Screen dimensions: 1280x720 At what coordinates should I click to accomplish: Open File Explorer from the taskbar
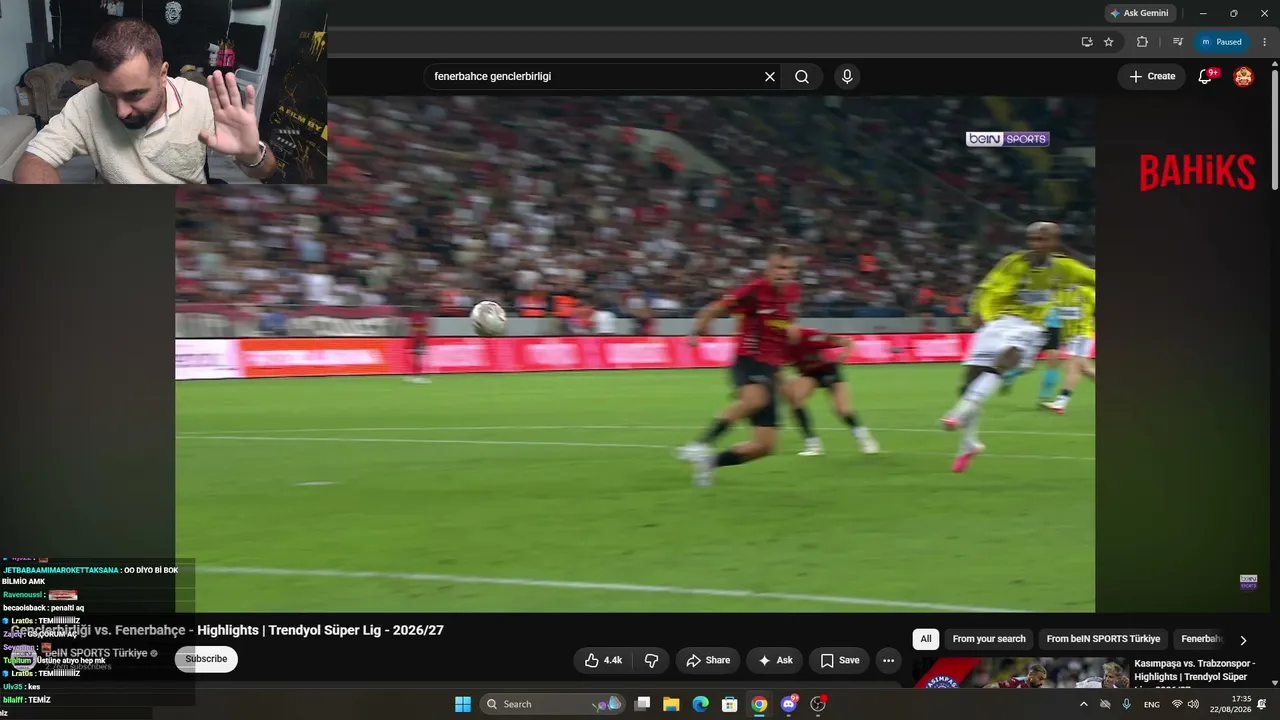671,704
